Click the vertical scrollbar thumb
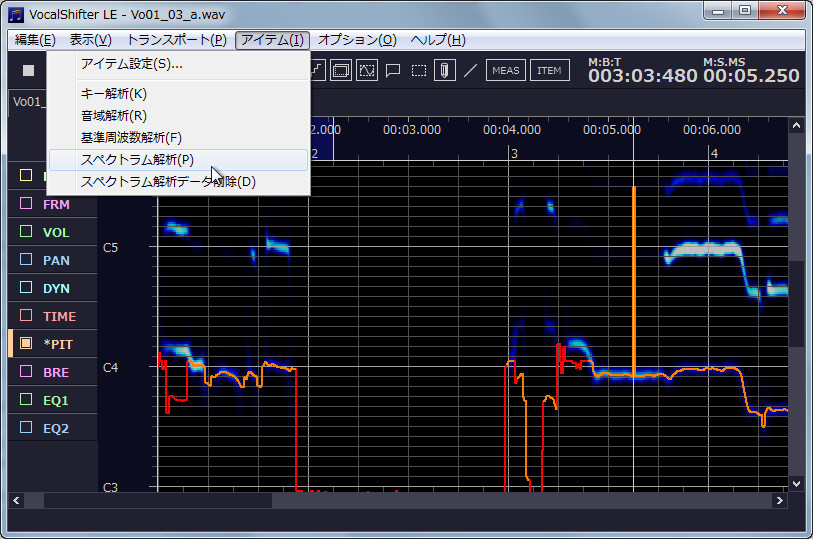The image size is (813, 539). click(x=796, y=304)
